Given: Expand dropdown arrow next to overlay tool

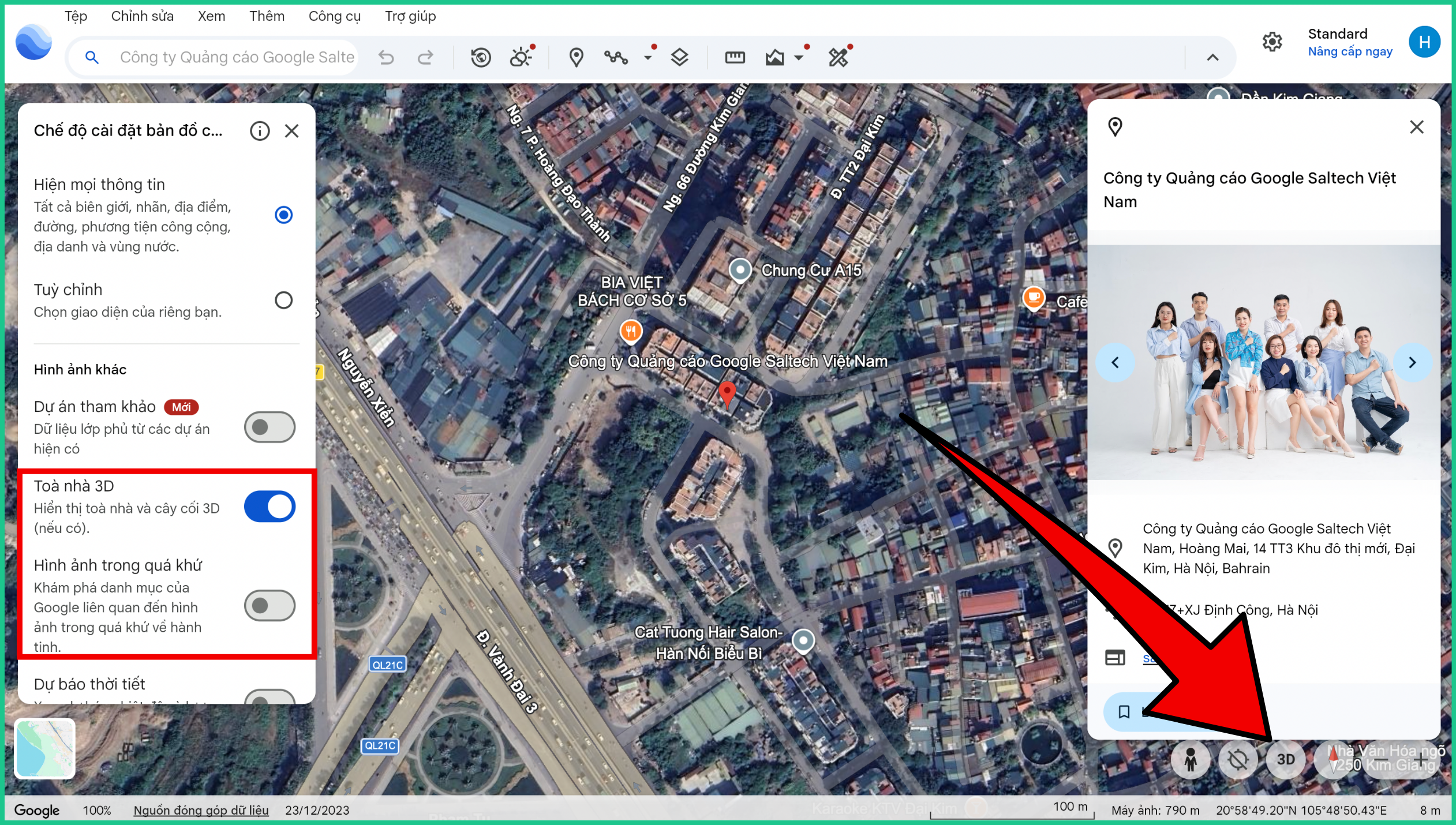Looking at the screenshot, I should (x=799, y=58).
